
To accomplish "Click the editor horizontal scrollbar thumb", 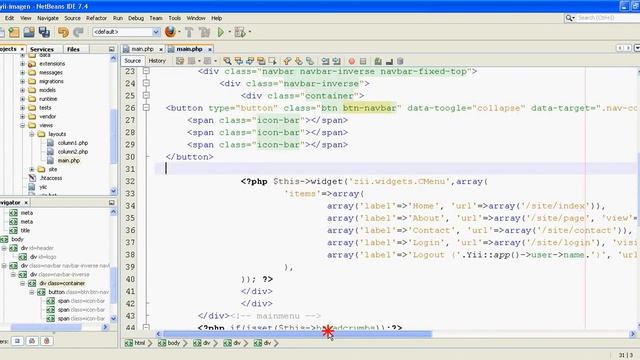I will point(297,334).
